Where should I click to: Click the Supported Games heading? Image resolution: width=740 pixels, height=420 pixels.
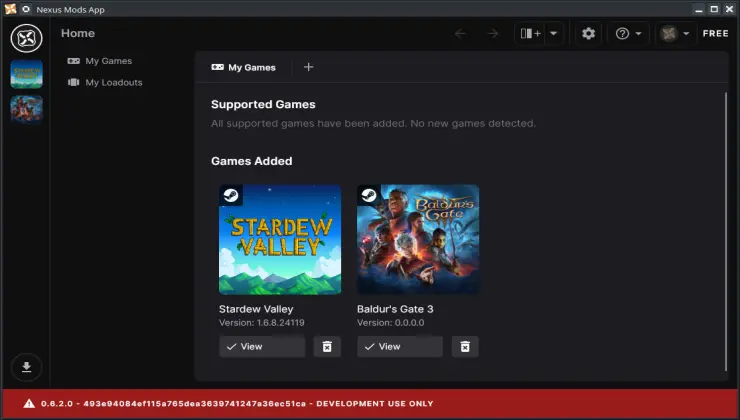click(x=263, y=104)
